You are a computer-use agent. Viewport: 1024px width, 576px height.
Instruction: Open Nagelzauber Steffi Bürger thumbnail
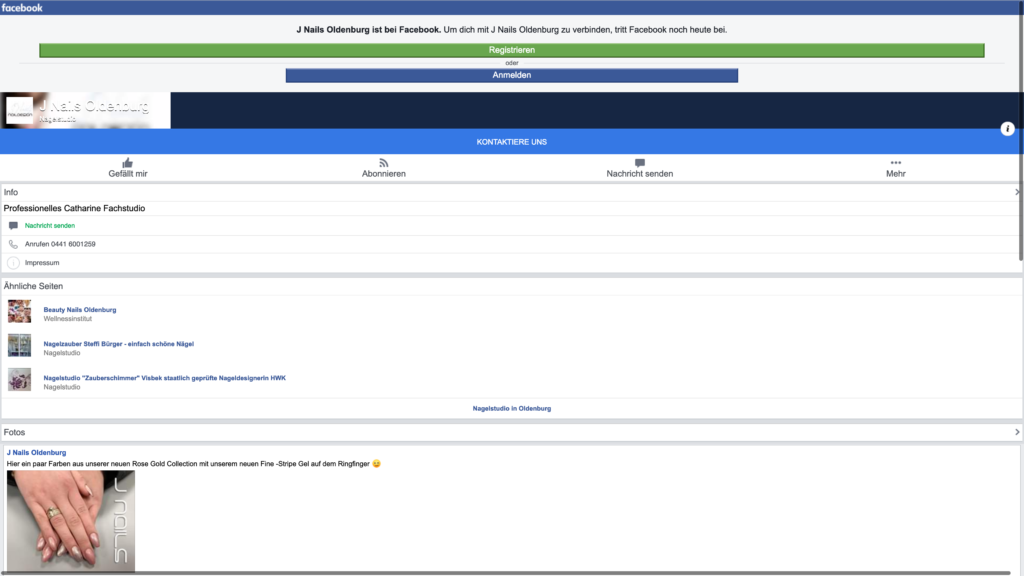point(20,345)
